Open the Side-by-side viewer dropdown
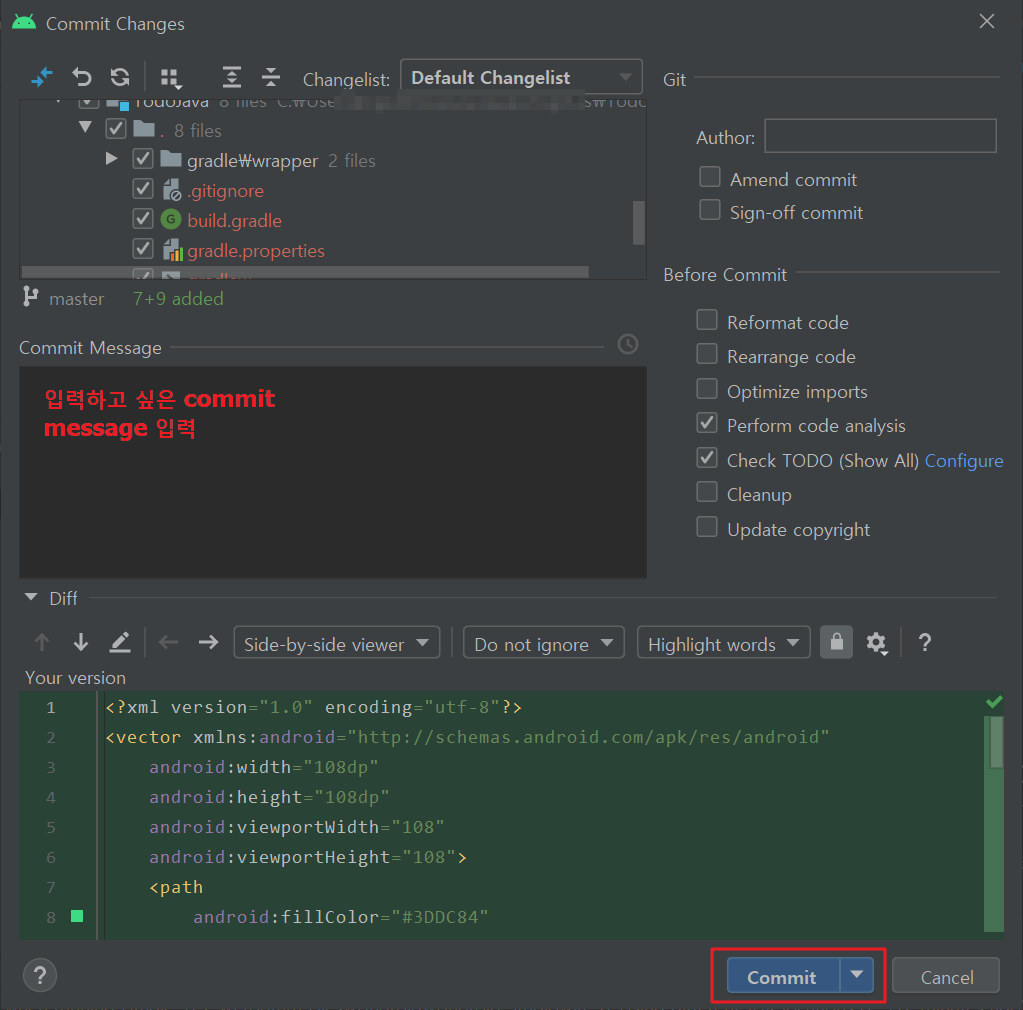1023x1010 pixels. click(337, 643)
